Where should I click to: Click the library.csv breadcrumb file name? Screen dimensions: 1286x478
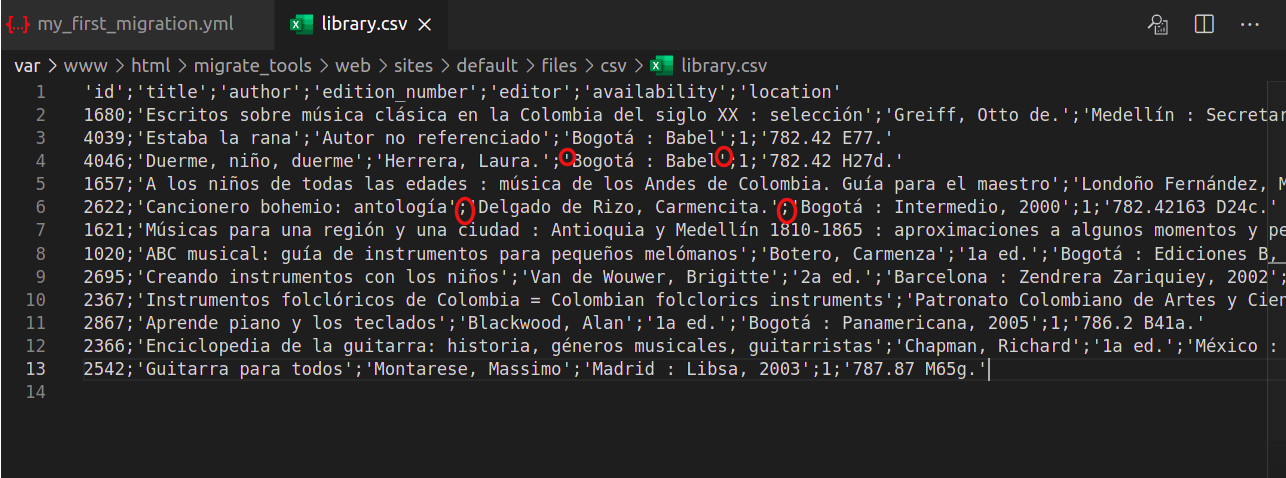point(724,66)
